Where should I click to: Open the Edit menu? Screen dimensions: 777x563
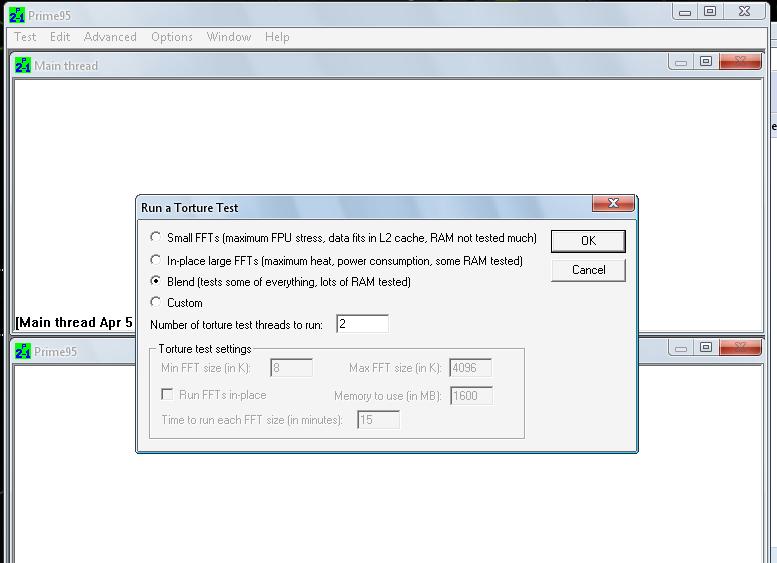click(60, 37)
